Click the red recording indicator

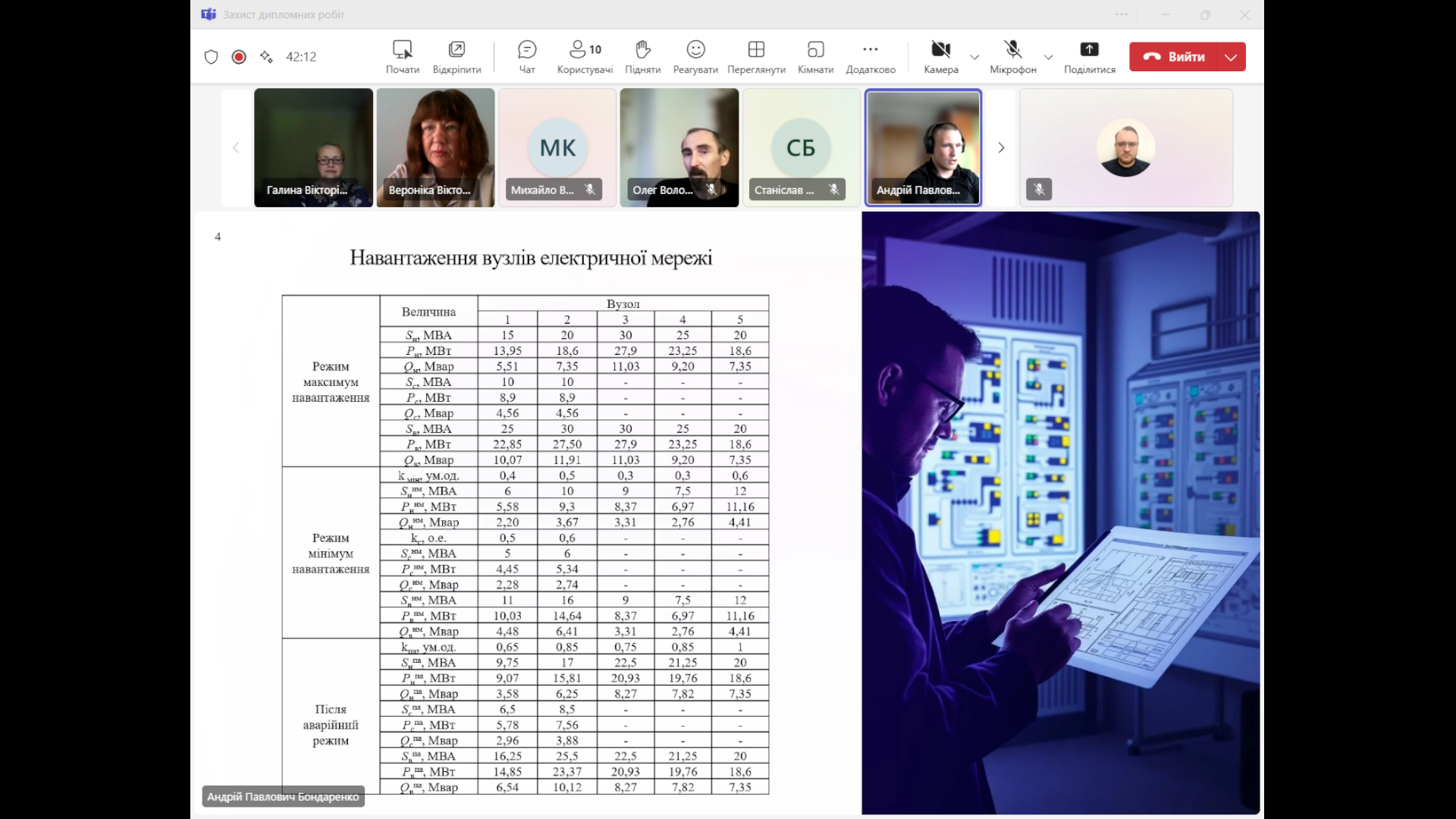239,57
